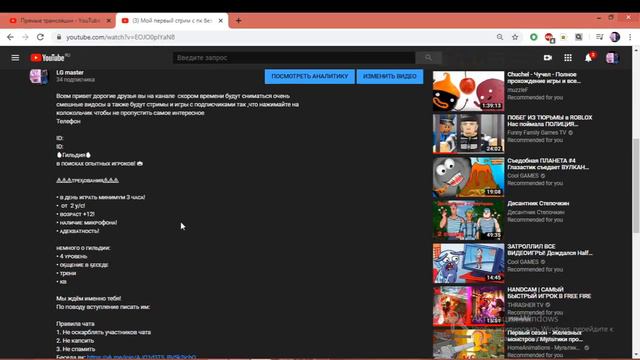
Task: Open the HANDCAM FREE FIRE video title
Action: click(549, 293)
